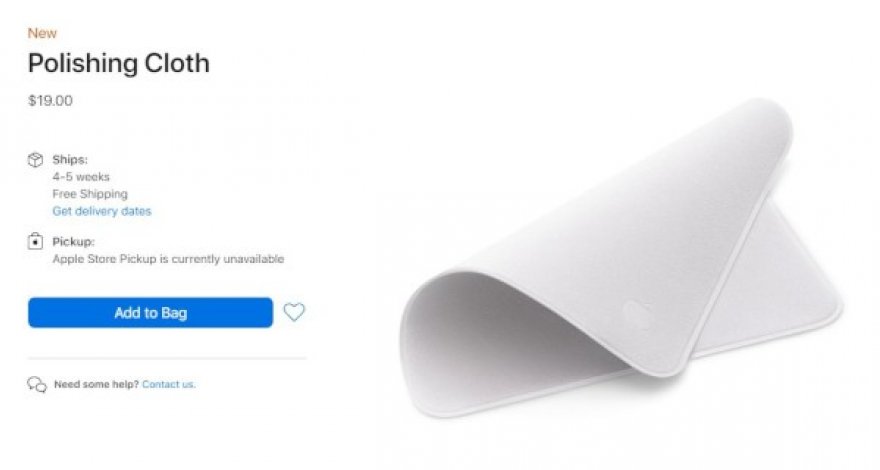Click the chat bubbles help icon

(x=37, y=385)
